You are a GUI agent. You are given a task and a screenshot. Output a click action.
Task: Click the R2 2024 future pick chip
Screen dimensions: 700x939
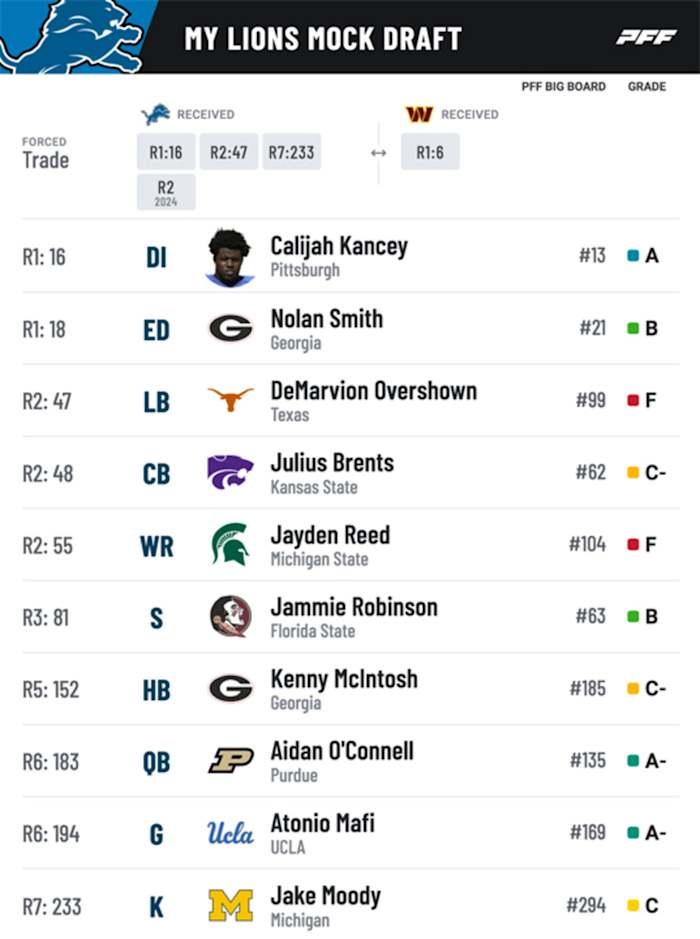click(x=166, y=192)
